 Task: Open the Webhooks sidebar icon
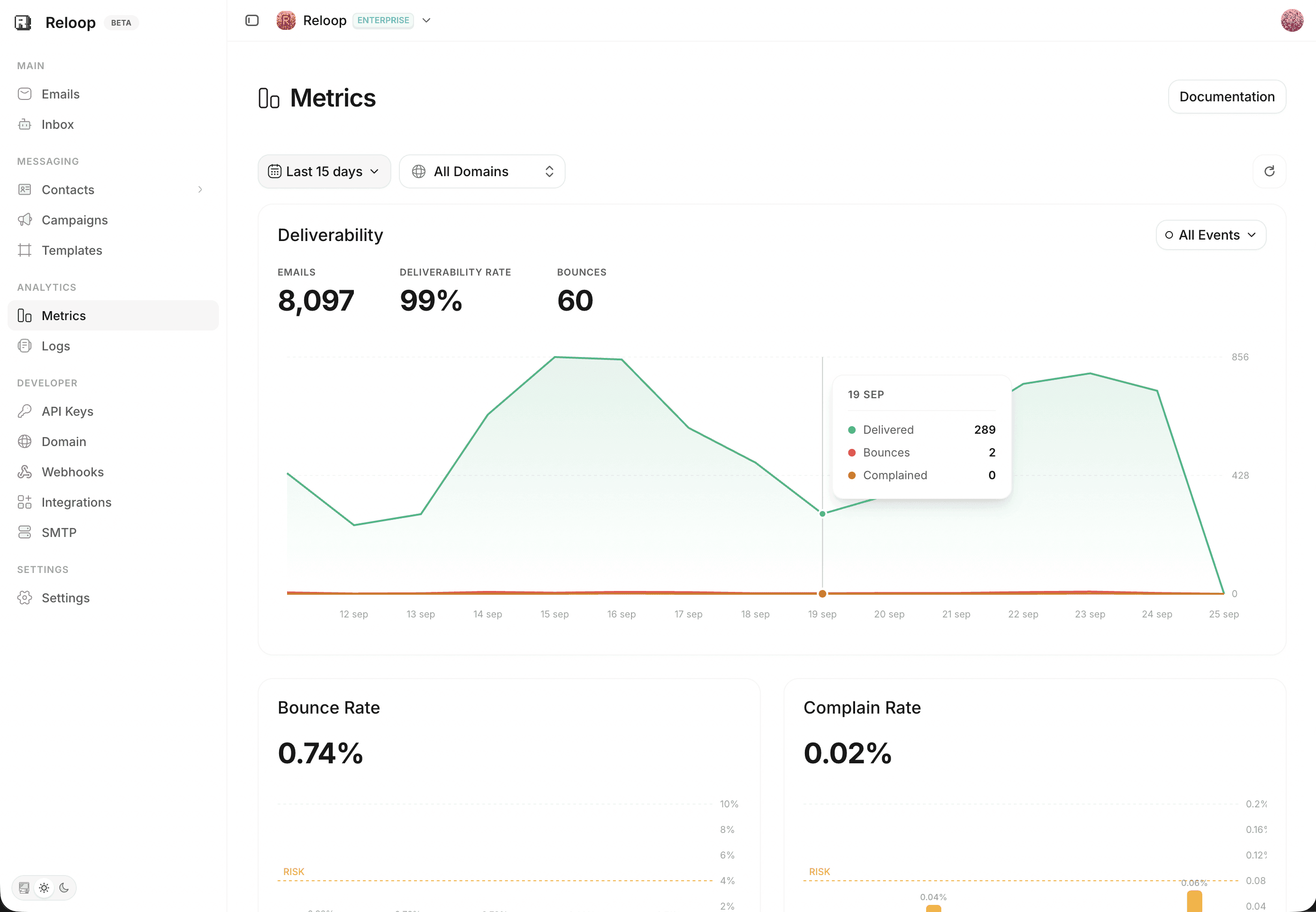pyautogui.click(x=25, y=472)
